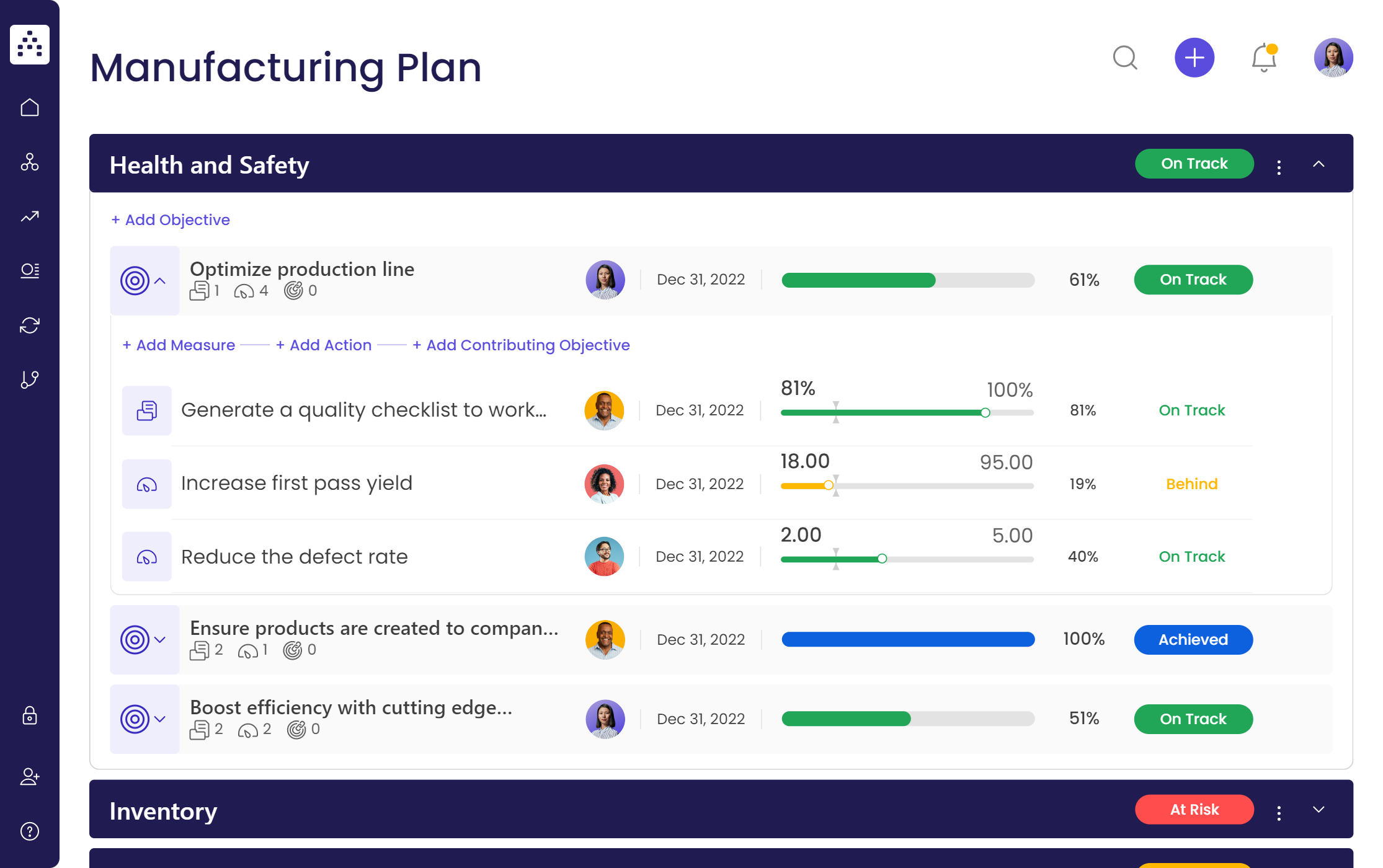Click the search magnifier icon
1383x868 pixels.
coord(1126,58)
